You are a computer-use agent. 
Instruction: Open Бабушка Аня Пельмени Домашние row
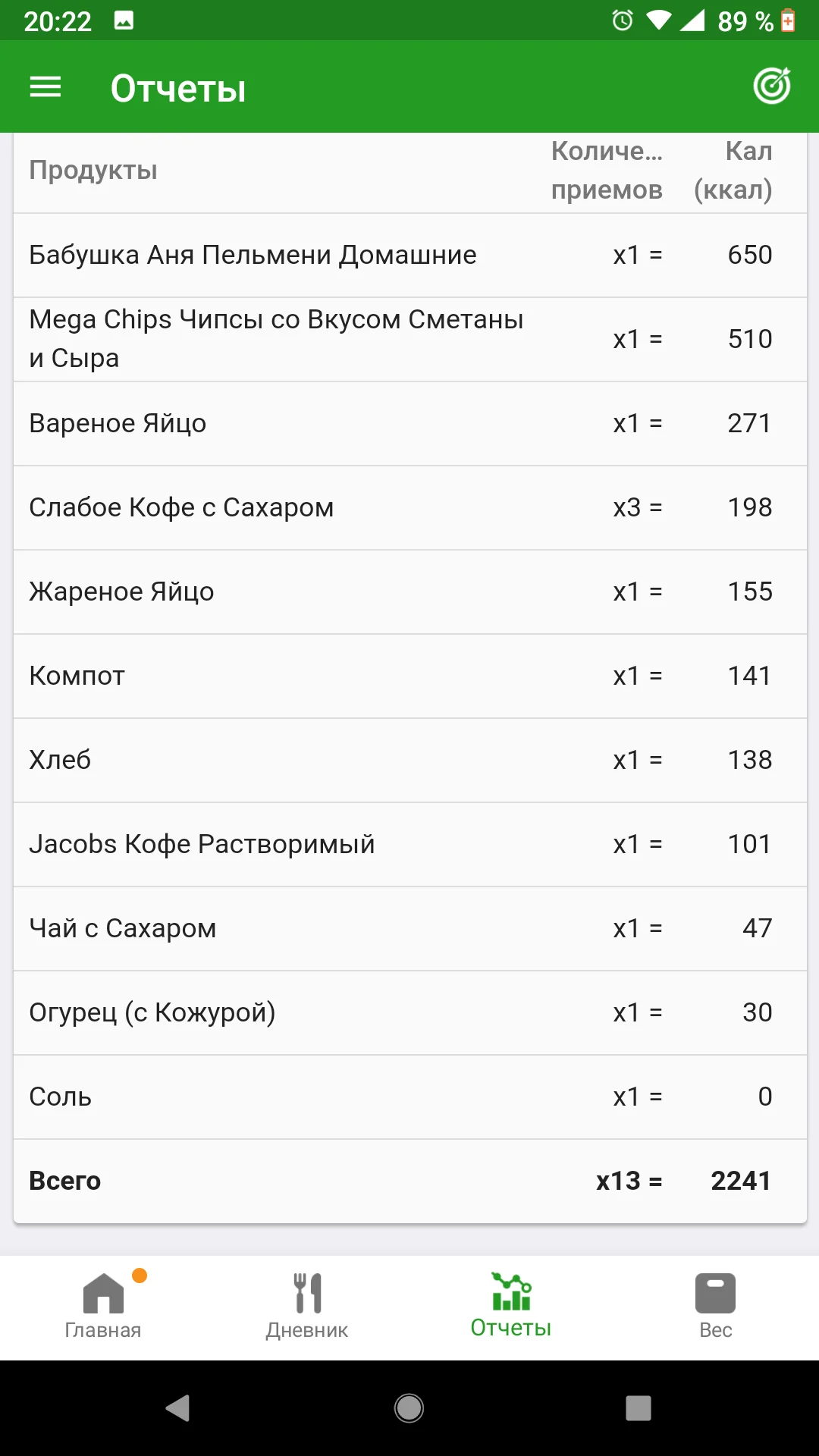tap(409, 255)
